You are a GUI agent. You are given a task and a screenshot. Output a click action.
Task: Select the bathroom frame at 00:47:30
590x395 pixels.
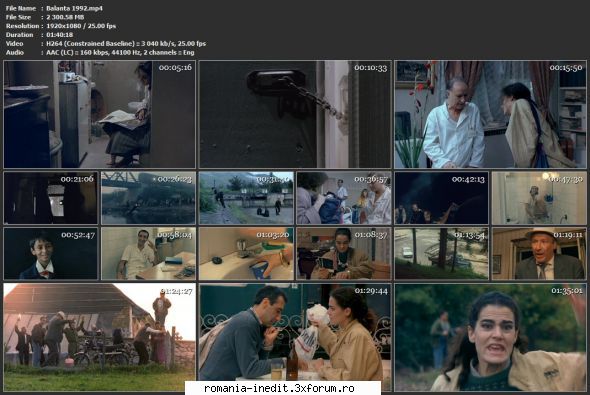(539, 198)
